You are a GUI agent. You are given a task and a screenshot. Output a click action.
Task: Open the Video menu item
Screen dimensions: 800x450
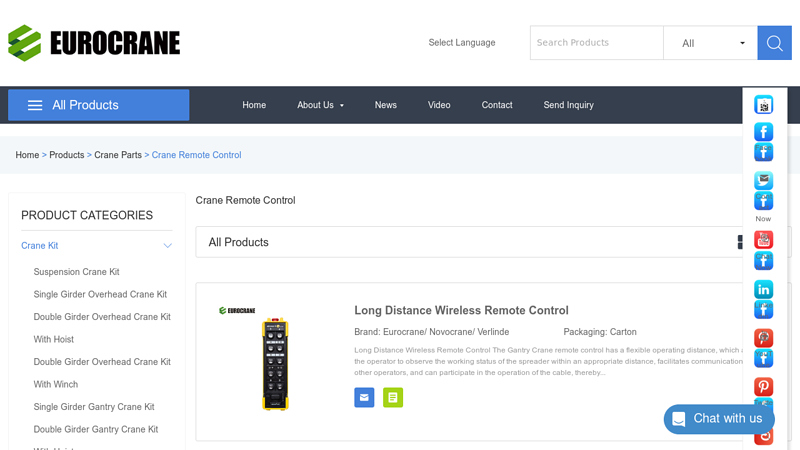[x=439, y=105]
